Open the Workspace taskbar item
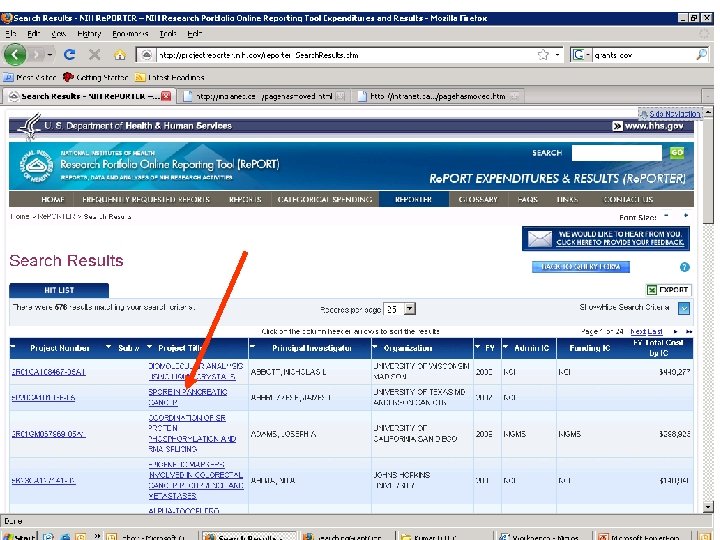Viewport: 720px width, 540px height. point(540,536)
